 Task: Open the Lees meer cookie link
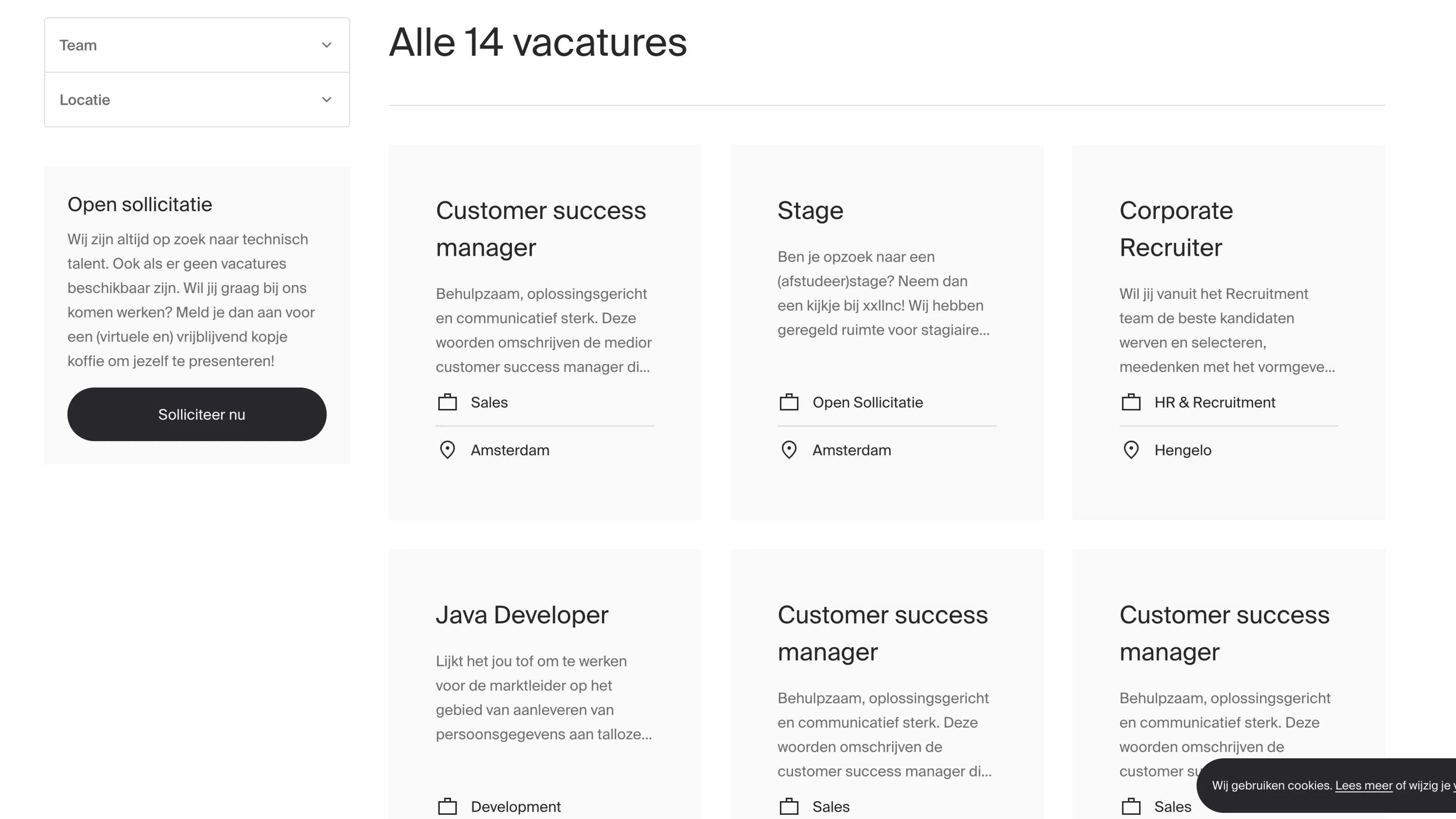pyautogui.click(x=1363, y=786)
